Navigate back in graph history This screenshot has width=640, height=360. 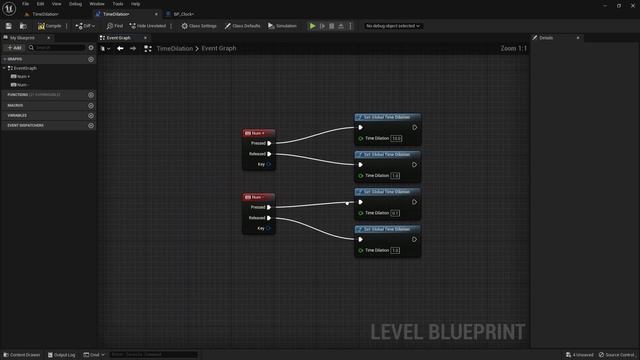coord(120,49)
